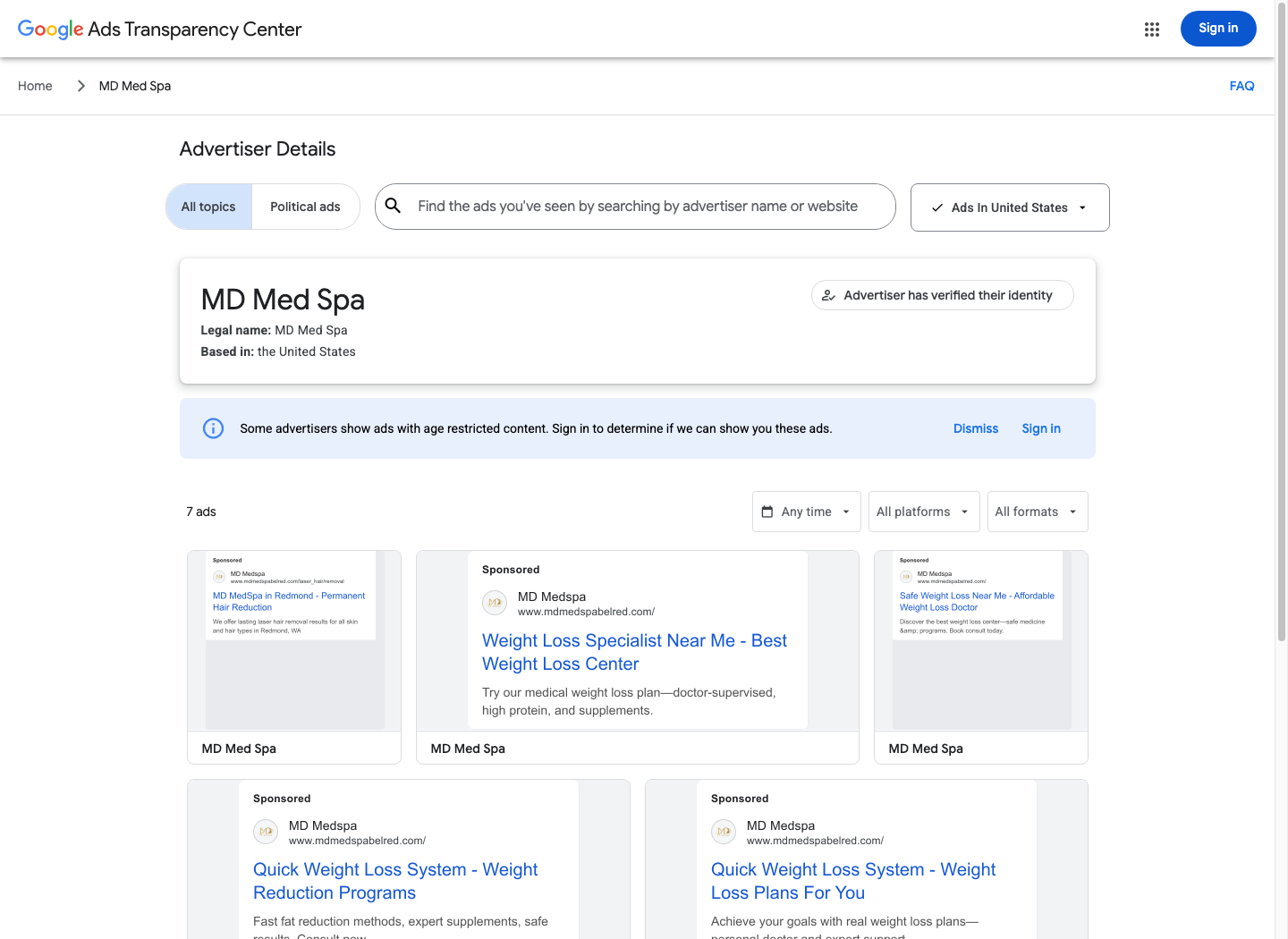Click MD Med Spa label under hair reduction ad
Viewport: 1288px width, 939px height.
click(x=239, y=749)
